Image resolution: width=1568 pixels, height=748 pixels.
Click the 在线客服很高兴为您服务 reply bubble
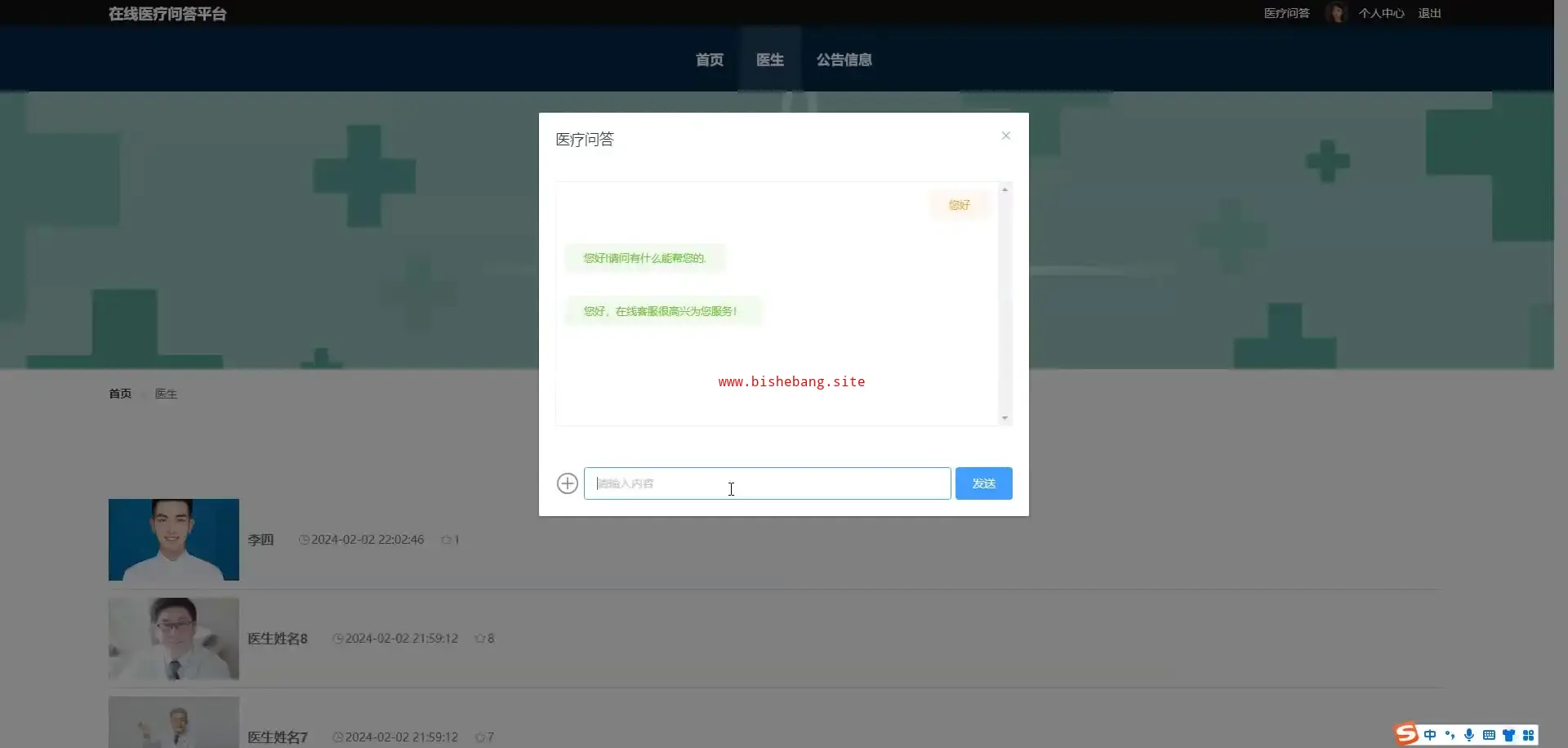(662, 311)
